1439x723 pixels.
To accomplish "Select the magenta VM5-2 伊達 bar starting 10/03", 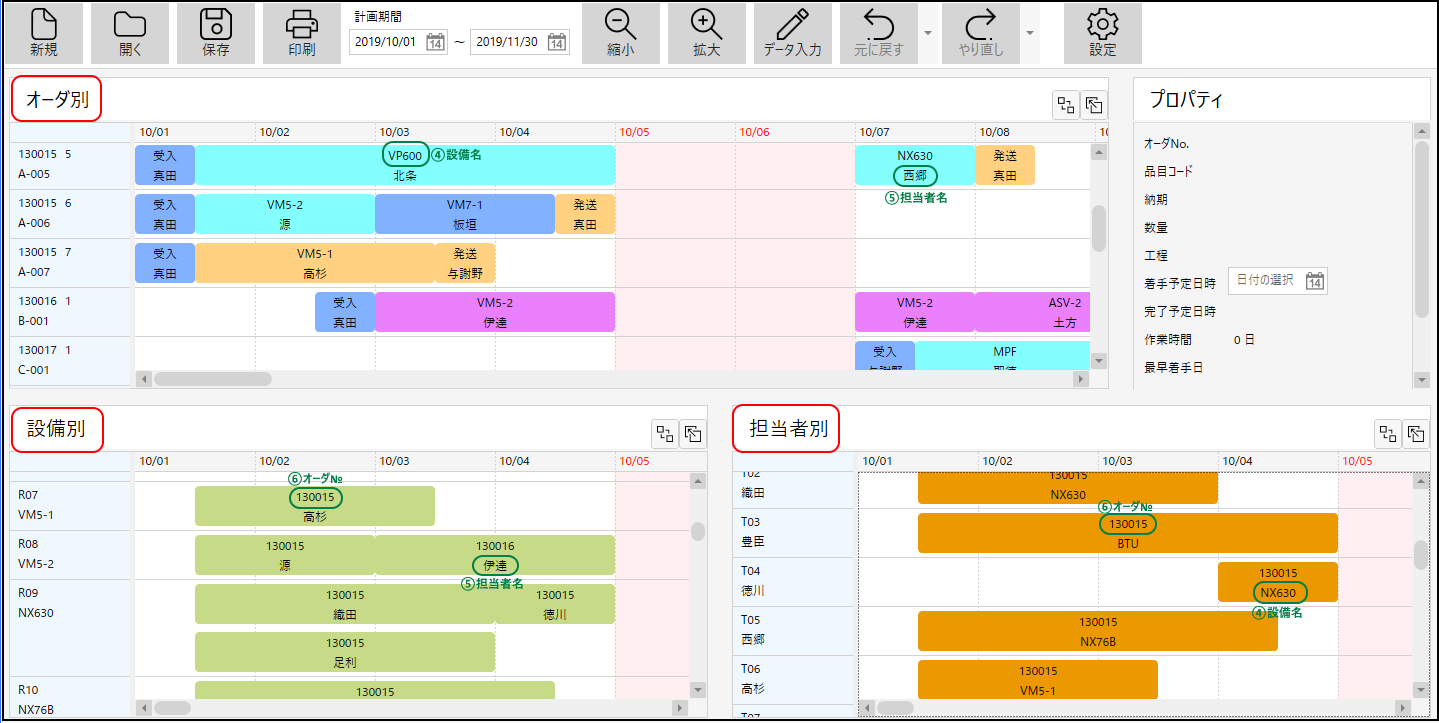I will [494, 312].
